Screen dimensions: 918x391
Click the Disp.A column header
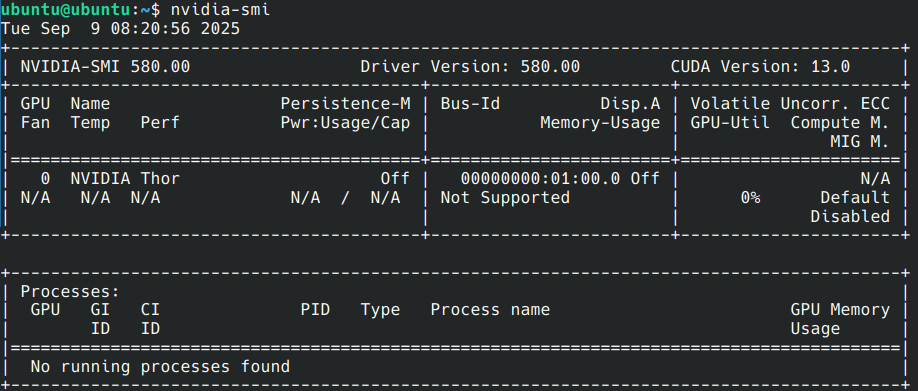point(631,104)
